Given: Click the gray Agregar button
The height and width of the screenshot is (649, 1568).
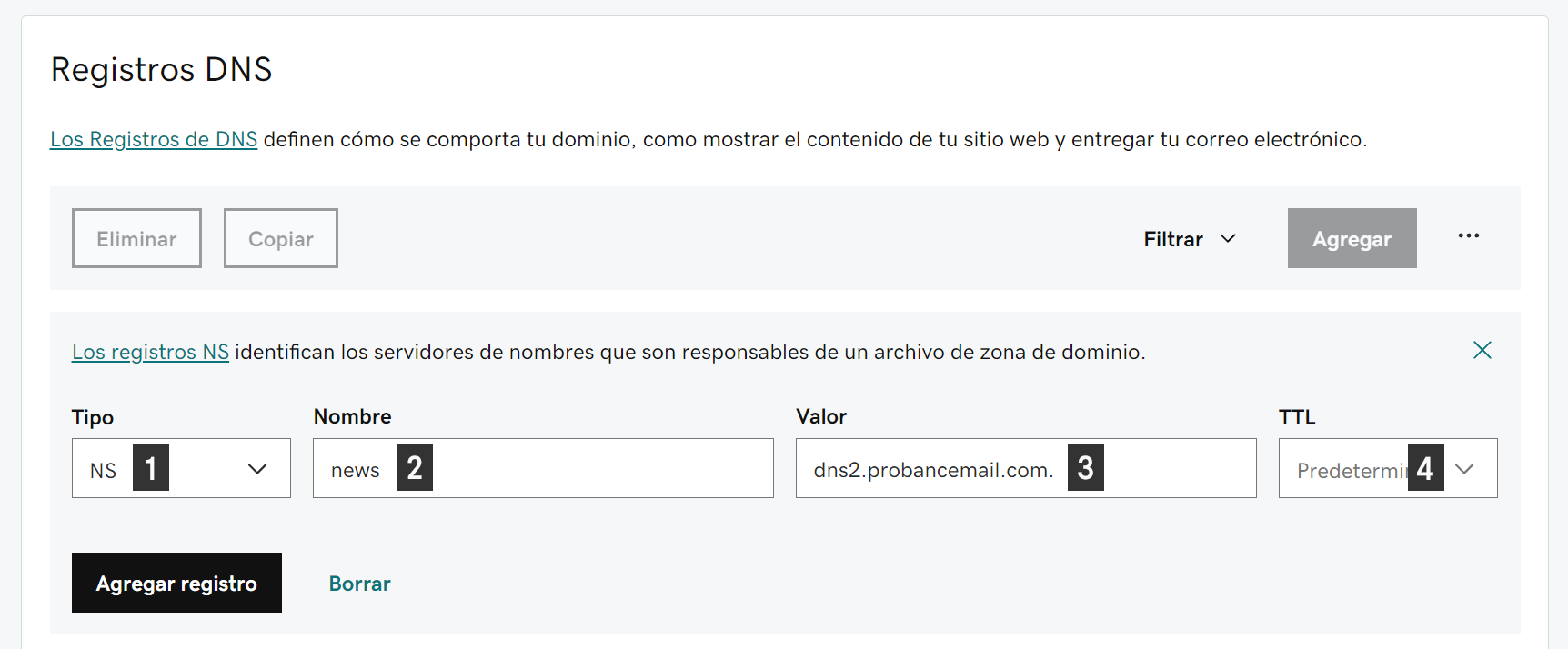Looking at the screenshot, I should [x=1352, y=238].
